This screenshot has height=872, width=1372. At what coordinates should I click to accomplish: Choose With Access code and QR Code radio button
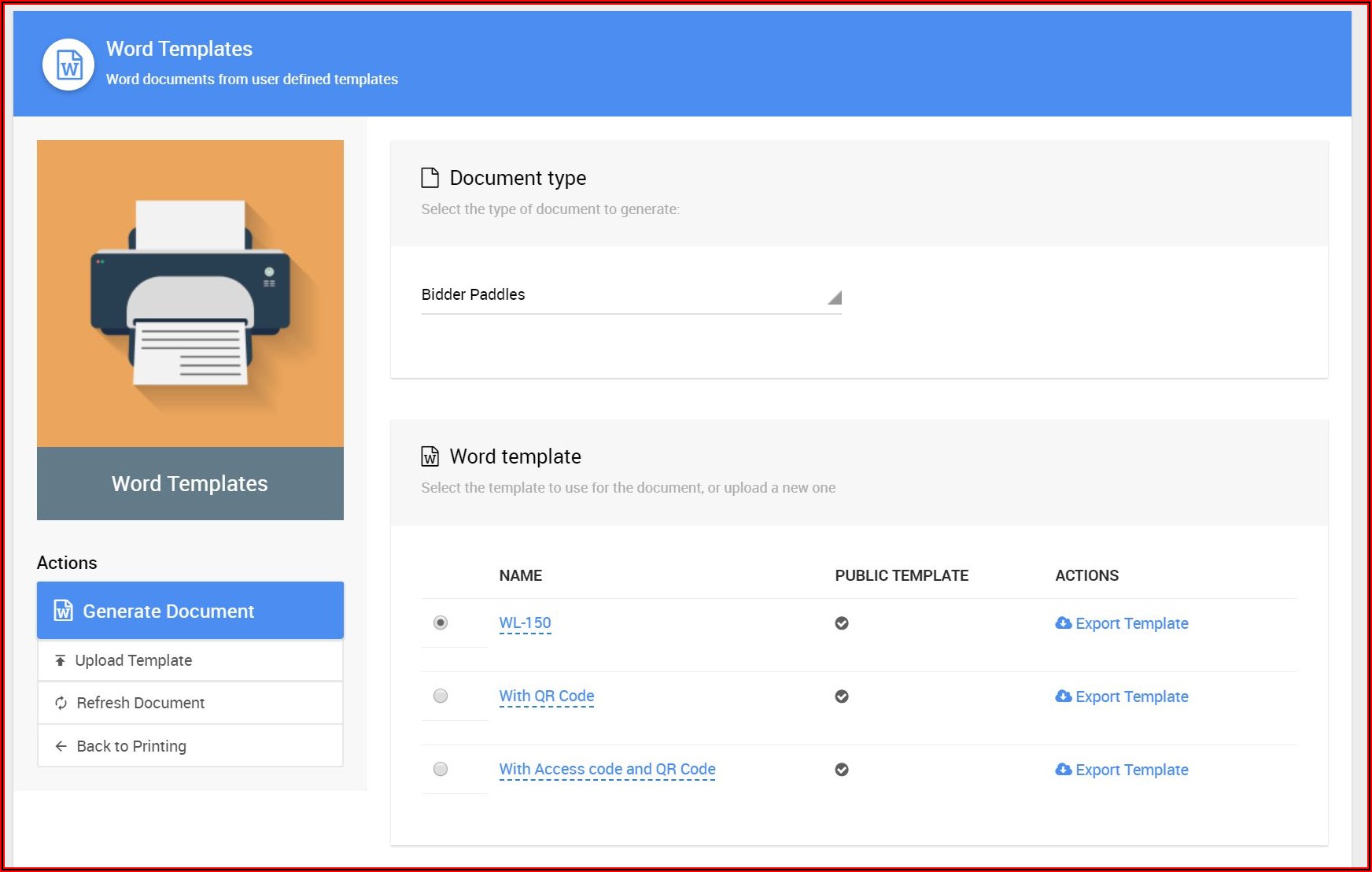pos(441,769)
